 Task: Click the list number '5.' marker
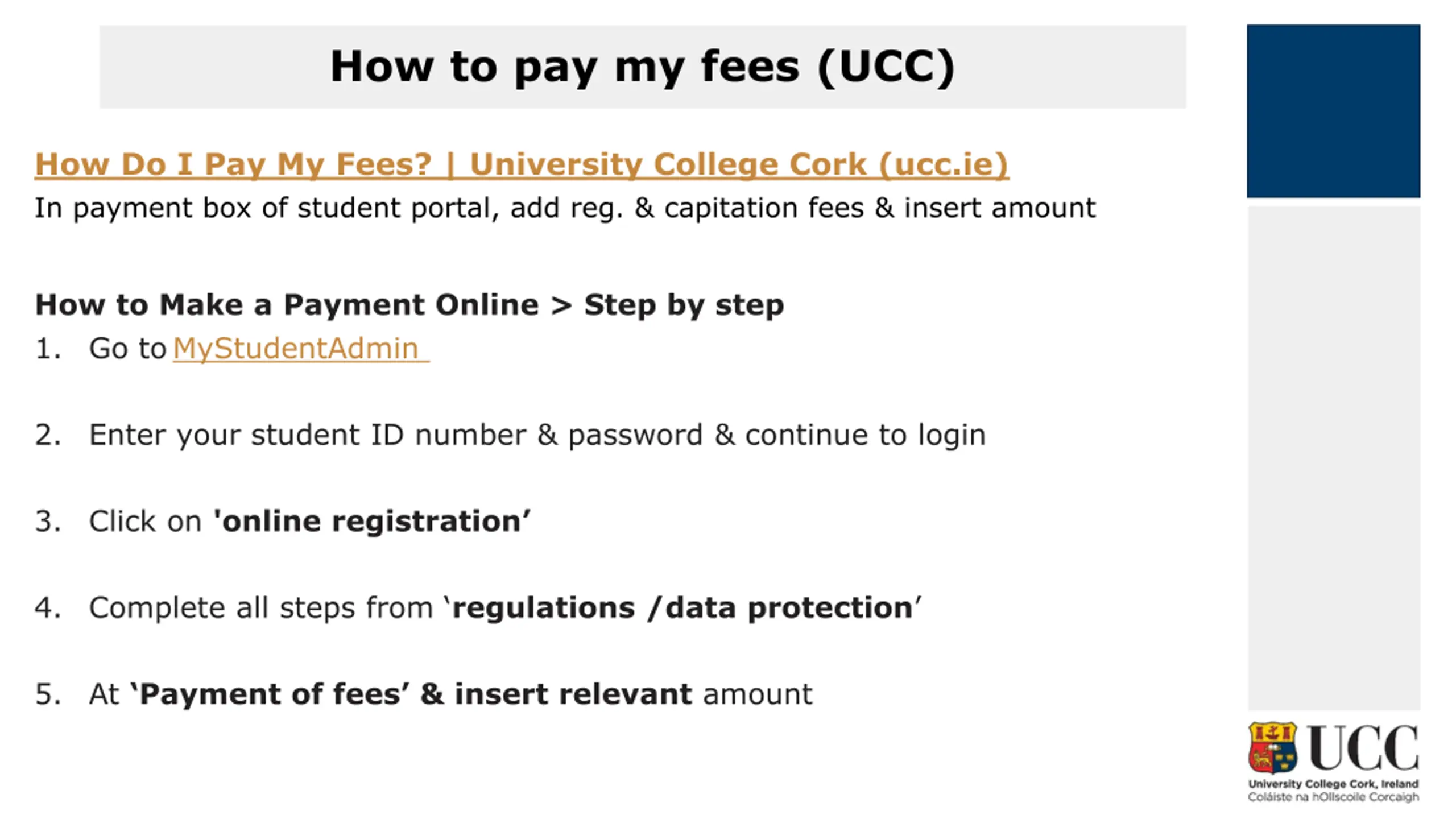(x=48, y=694)
